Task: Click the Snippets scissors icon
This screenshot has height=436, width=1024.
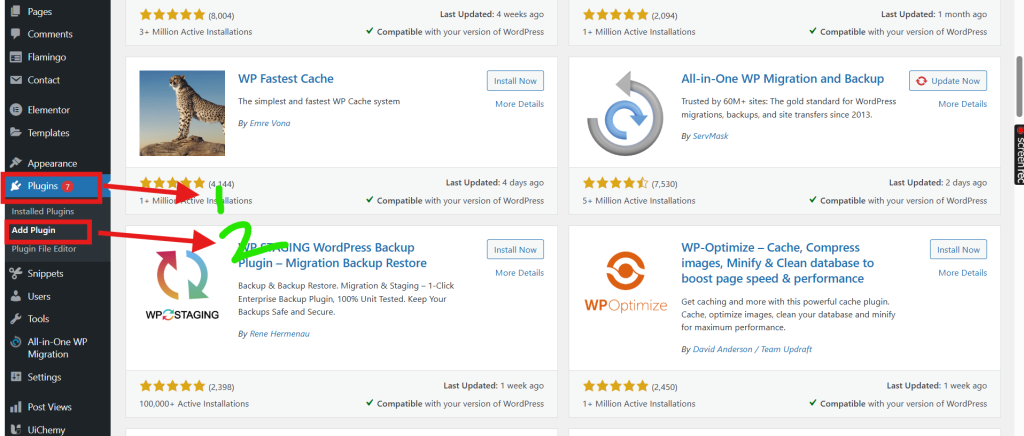Action: (16, 273)
